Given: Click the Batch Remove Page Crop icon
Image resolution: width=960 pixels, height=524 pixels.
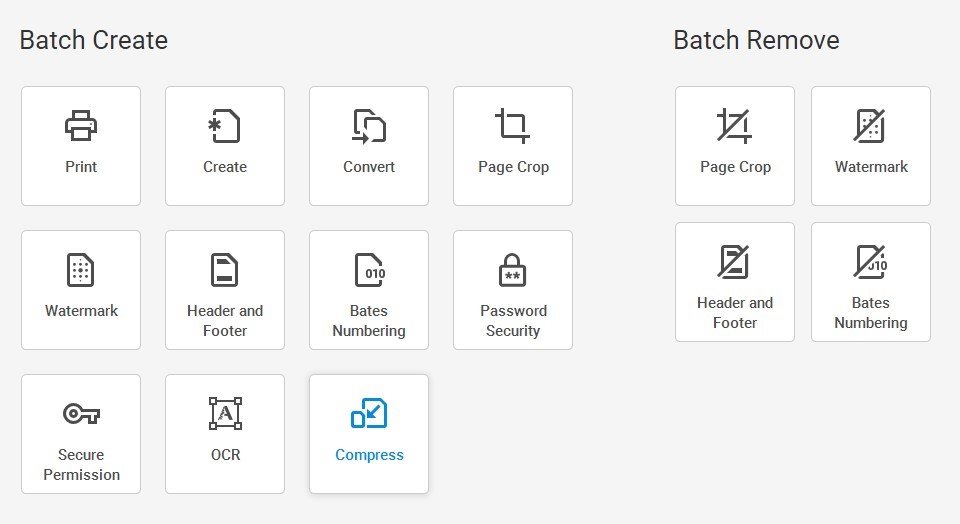Looking at the screenshot, I should [735, 126].
